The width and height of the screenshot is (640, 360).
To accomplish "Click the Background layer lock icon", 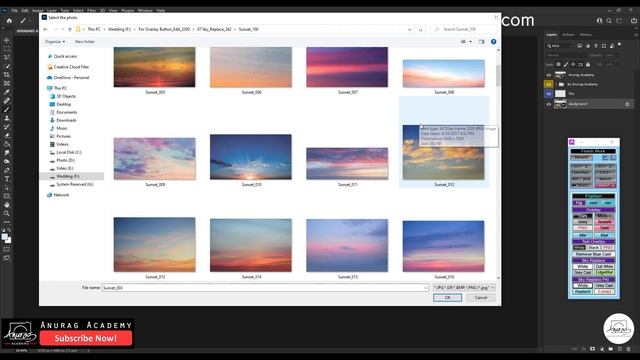I will [x=627, y=104].
